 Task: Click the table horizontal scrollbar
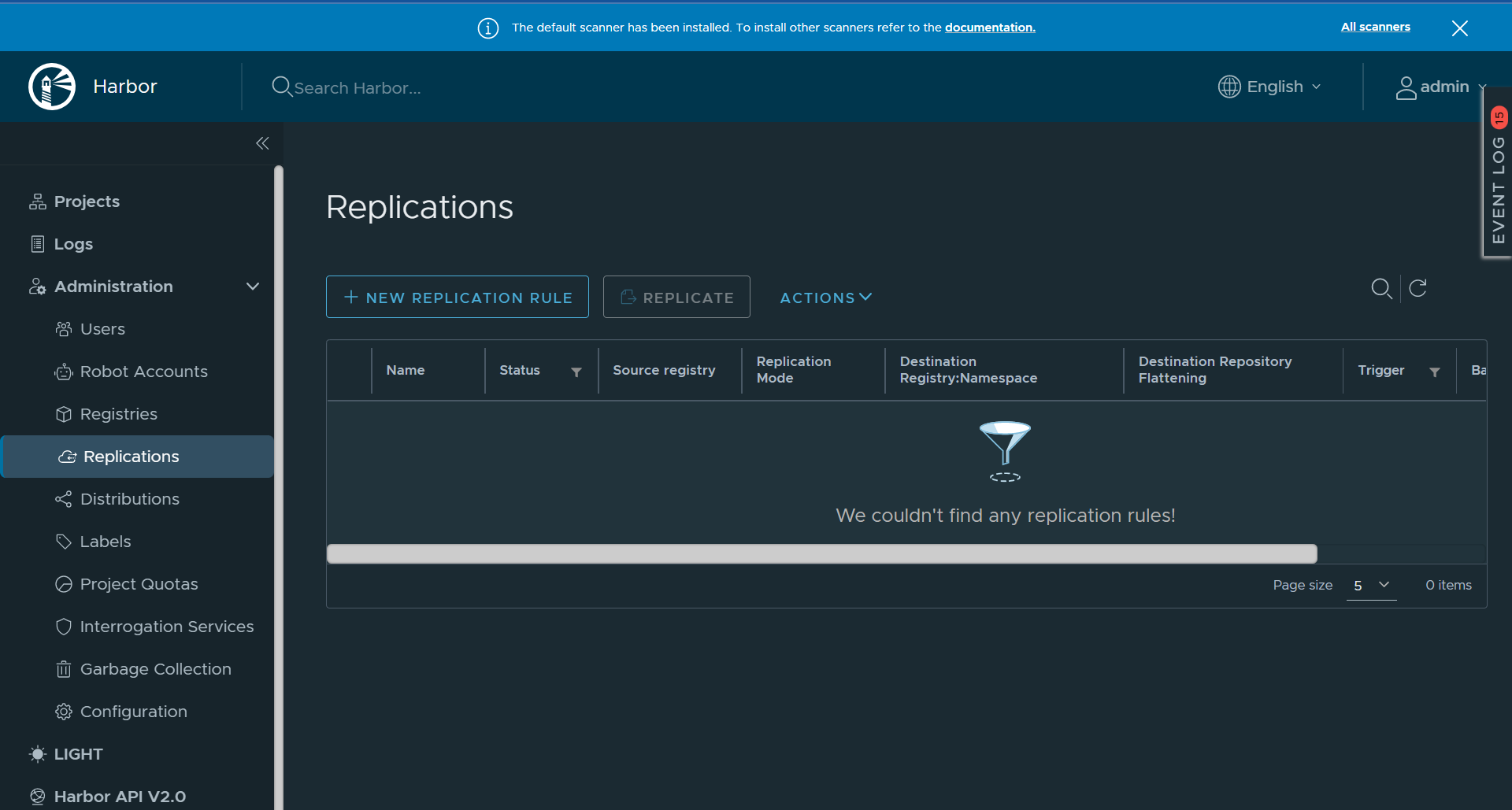click(821, 554)
